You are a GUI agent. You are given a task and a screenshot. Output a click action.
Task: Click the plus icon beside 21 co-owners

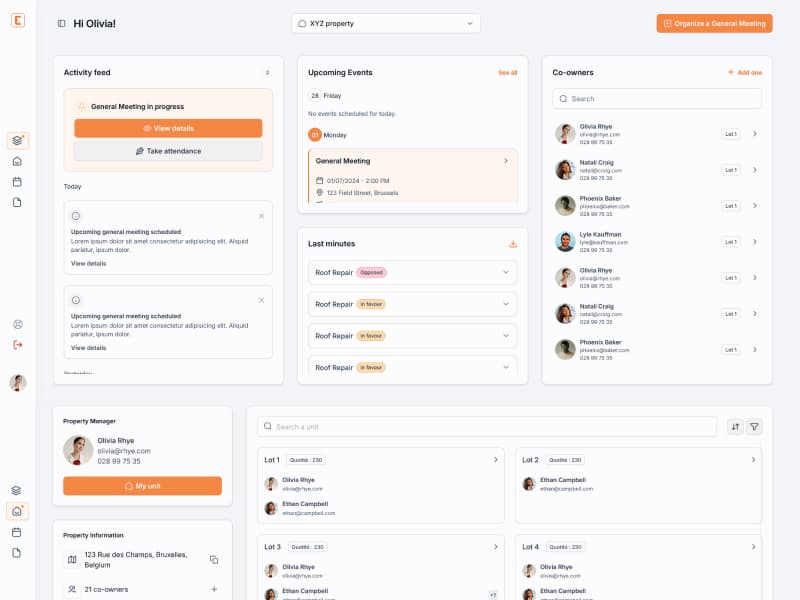(x=214, y=589)
